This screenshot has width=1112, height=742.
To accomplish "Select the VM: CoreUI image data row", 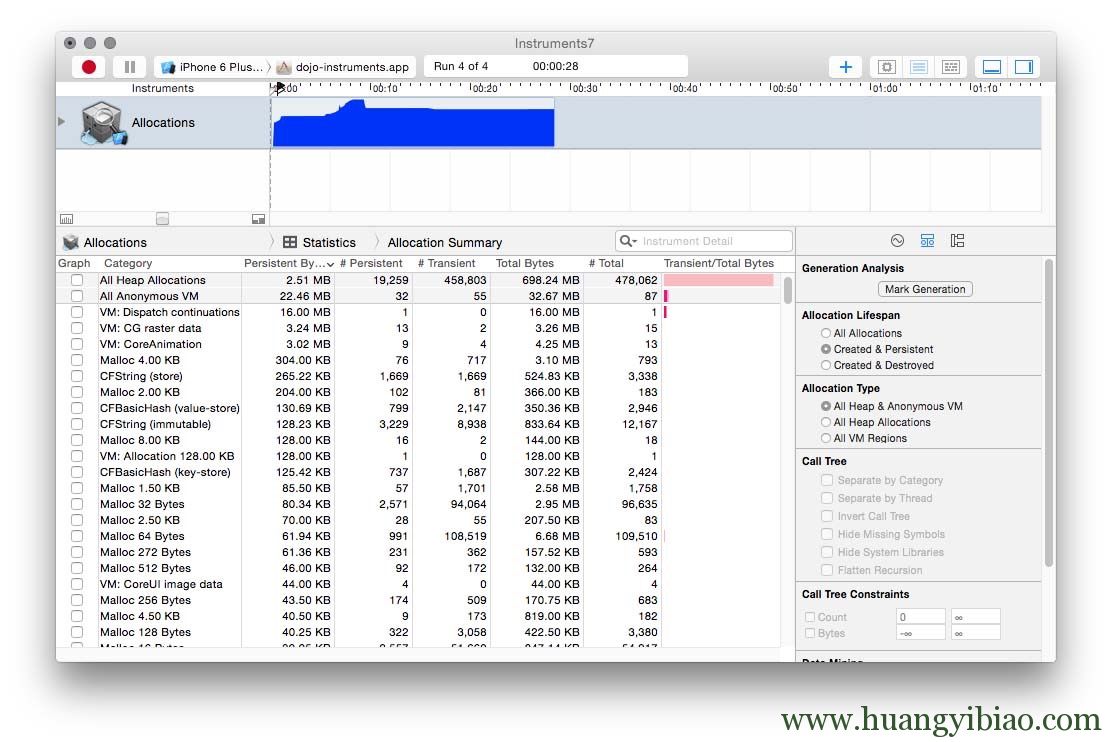I will [x=418, y=584].
